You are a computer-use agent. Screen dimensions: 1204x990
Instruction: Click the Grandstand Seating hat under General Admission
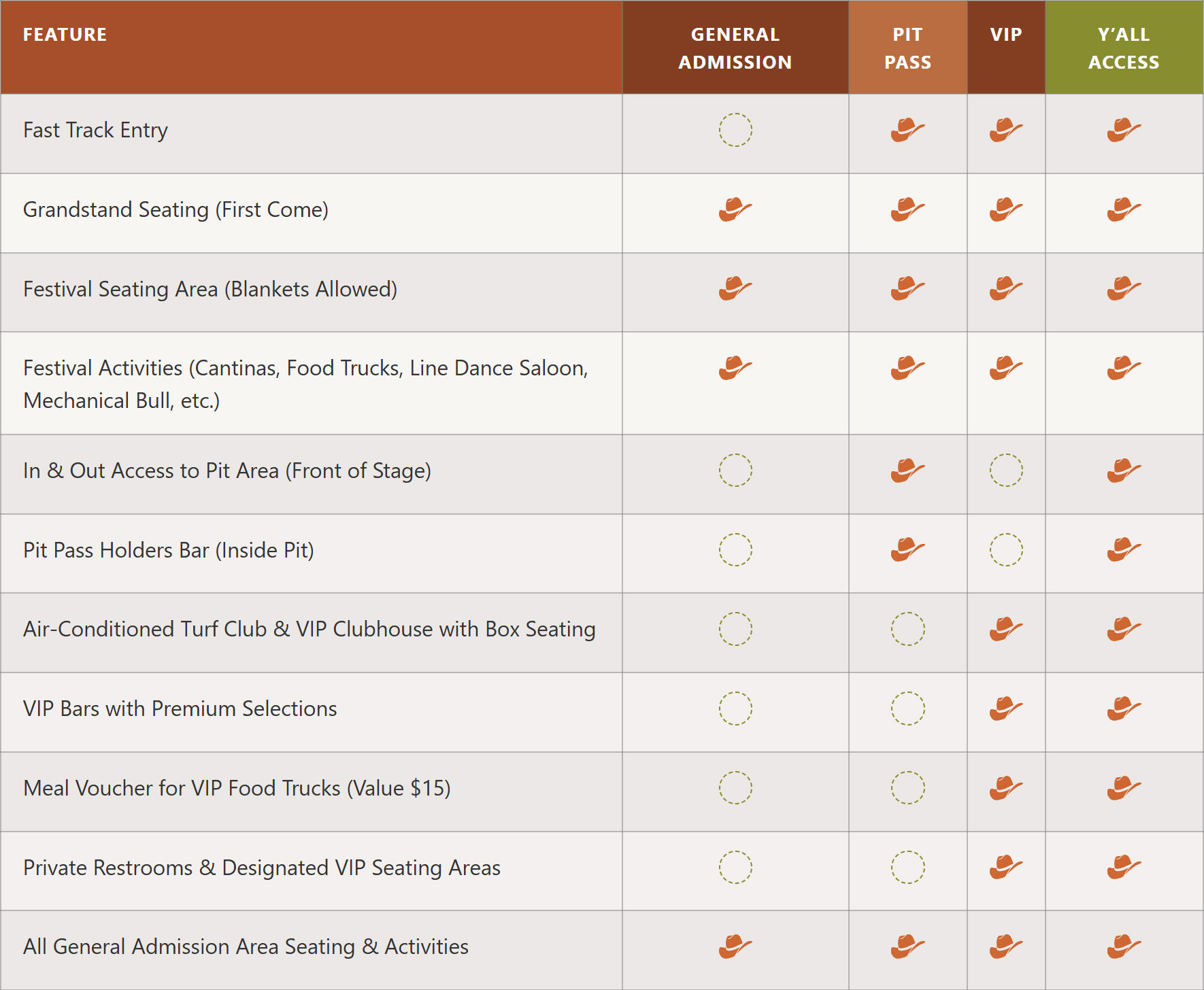click(735, 209)
